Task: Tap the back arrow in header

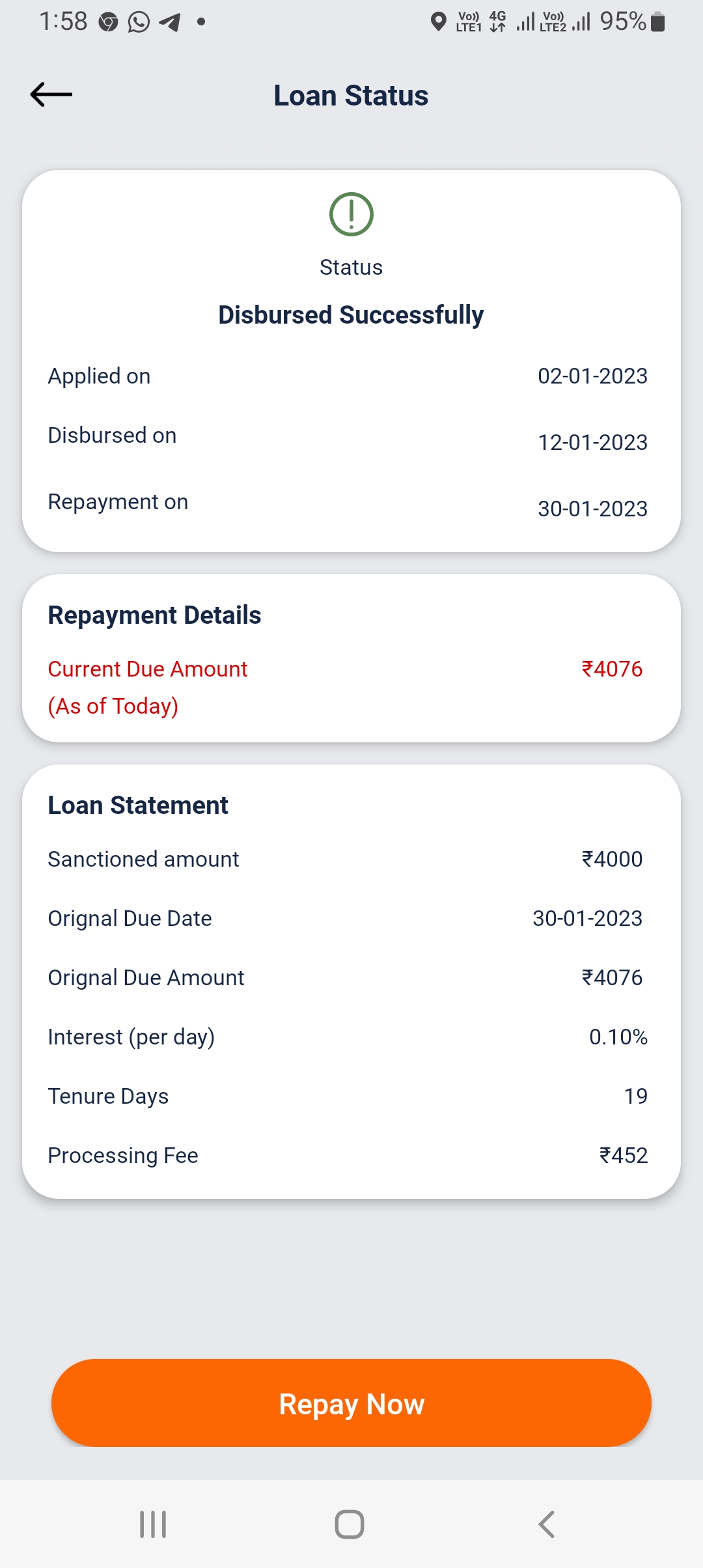Action: 51,95
